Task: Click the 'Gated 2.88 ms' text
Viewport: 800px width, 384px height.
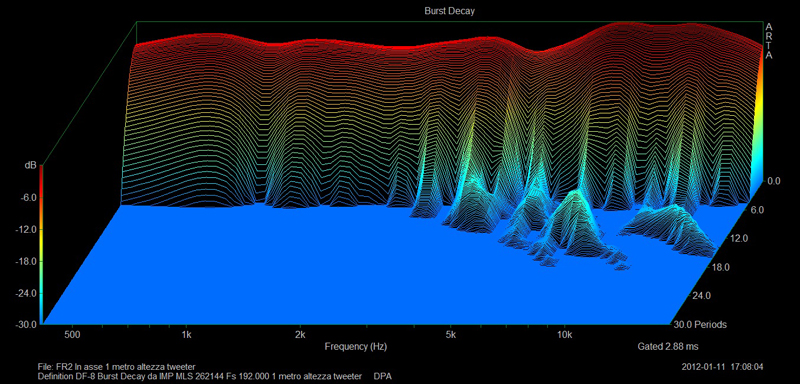Action: pyautogui.click(x=668, y=347)
